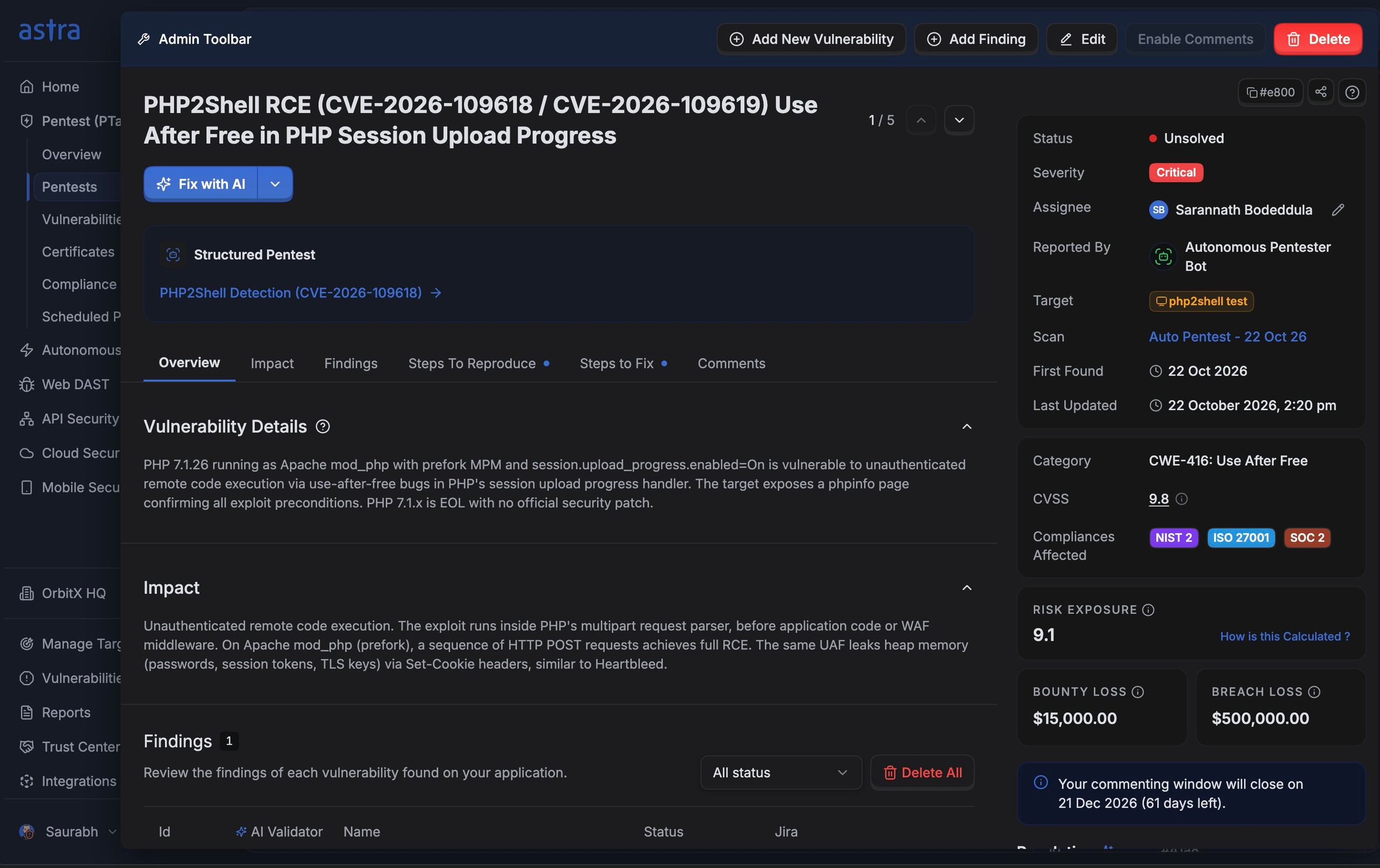Edit assignee with the pencil icon
Screen dimensions: 1380x868
[x=1337, y=210]
